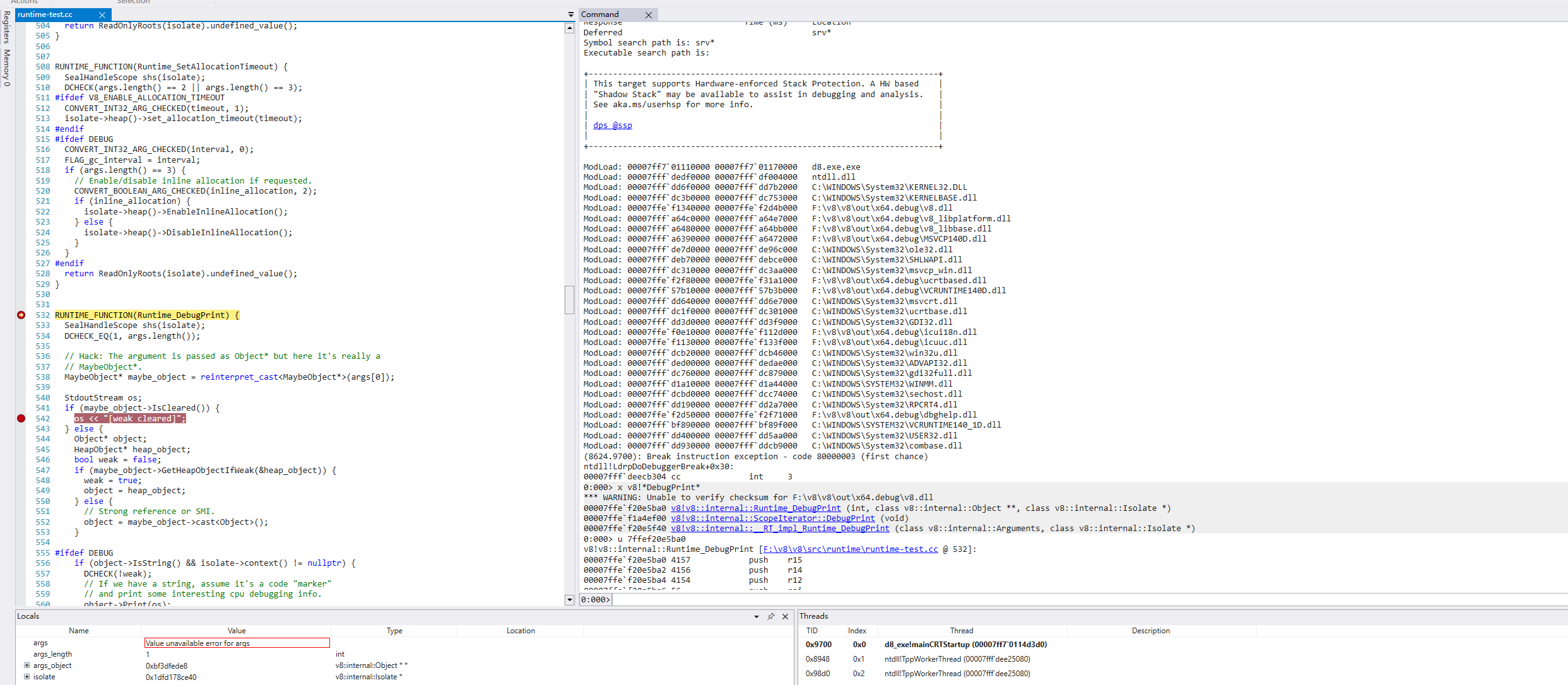
Task: Expand the isolate local variable
Action: [27, 677]
